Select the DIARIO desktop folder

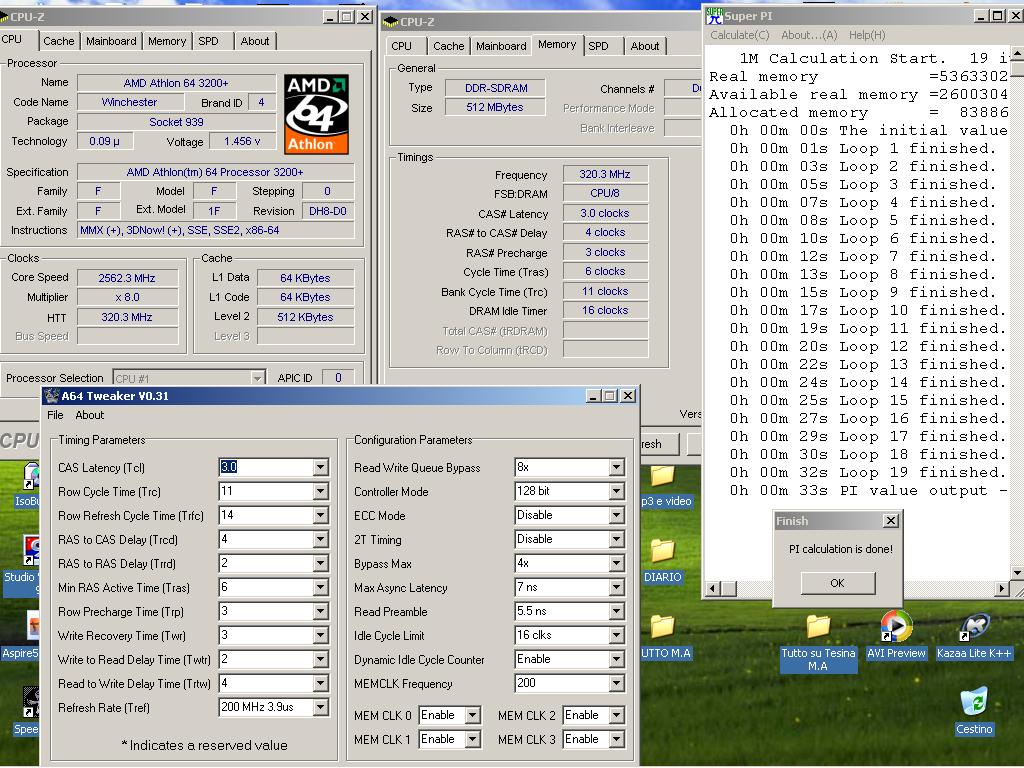(662, 551)
